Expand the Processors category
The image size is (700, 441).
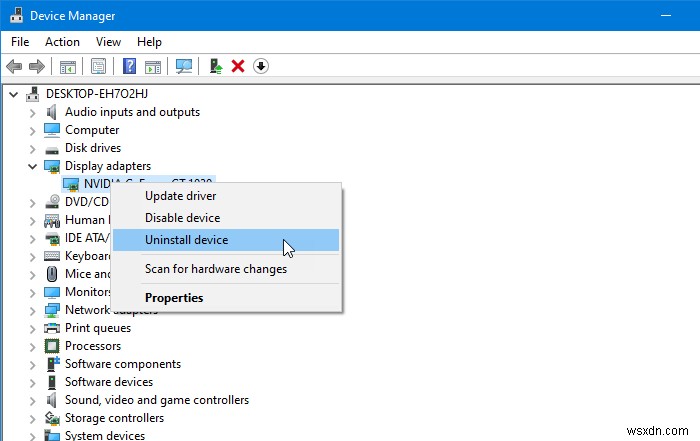33,347
